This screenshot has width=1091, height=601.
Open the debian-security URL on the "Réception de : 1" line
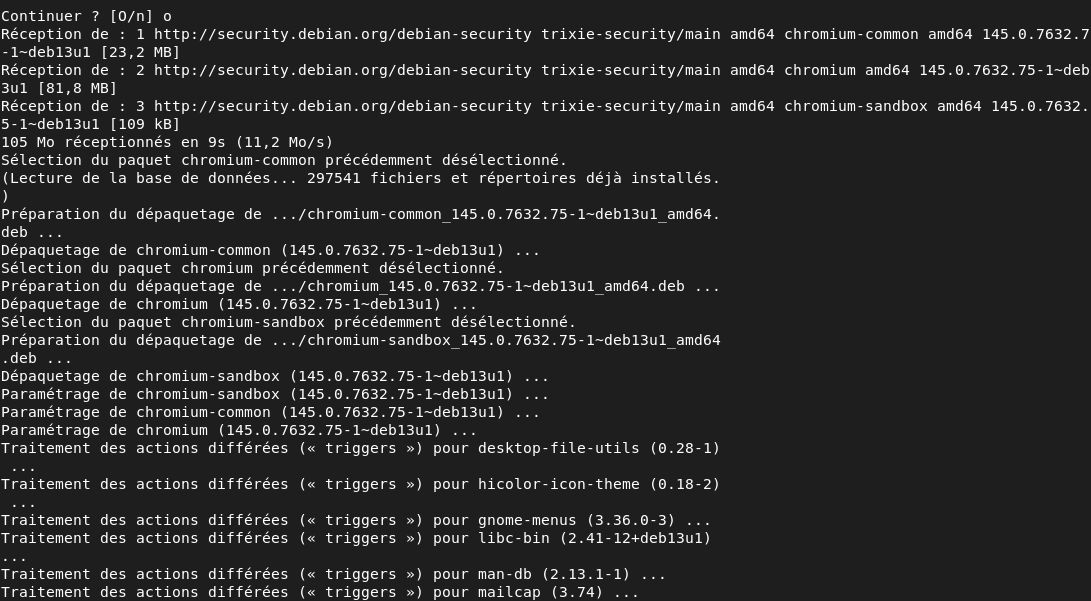pyautogui.click(x=342, y=34)
